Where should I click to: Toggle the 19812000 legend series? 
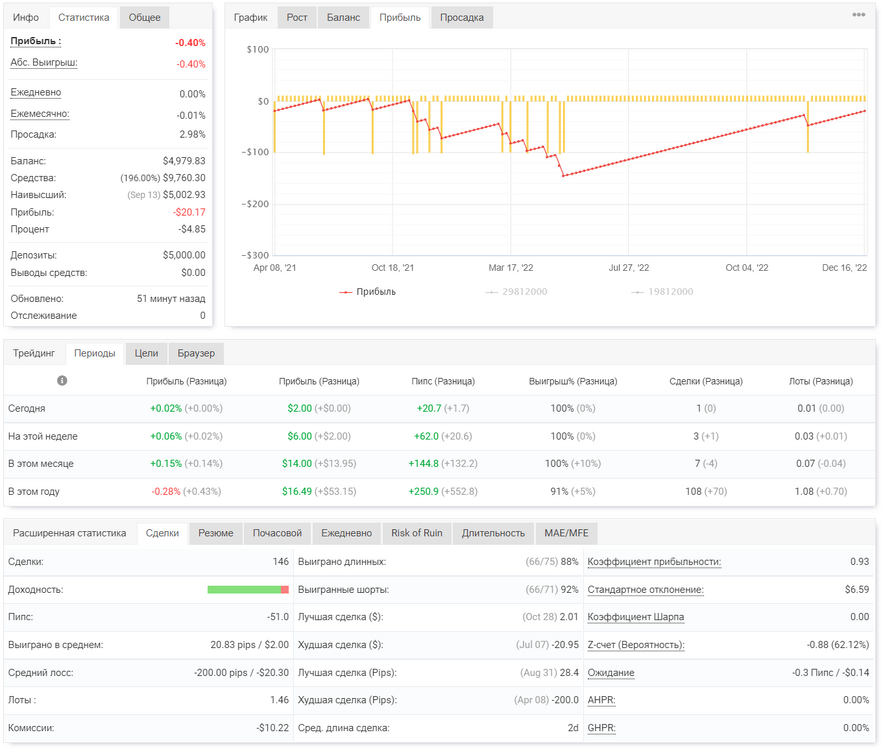pyautogui.click(x=662, y=292)
